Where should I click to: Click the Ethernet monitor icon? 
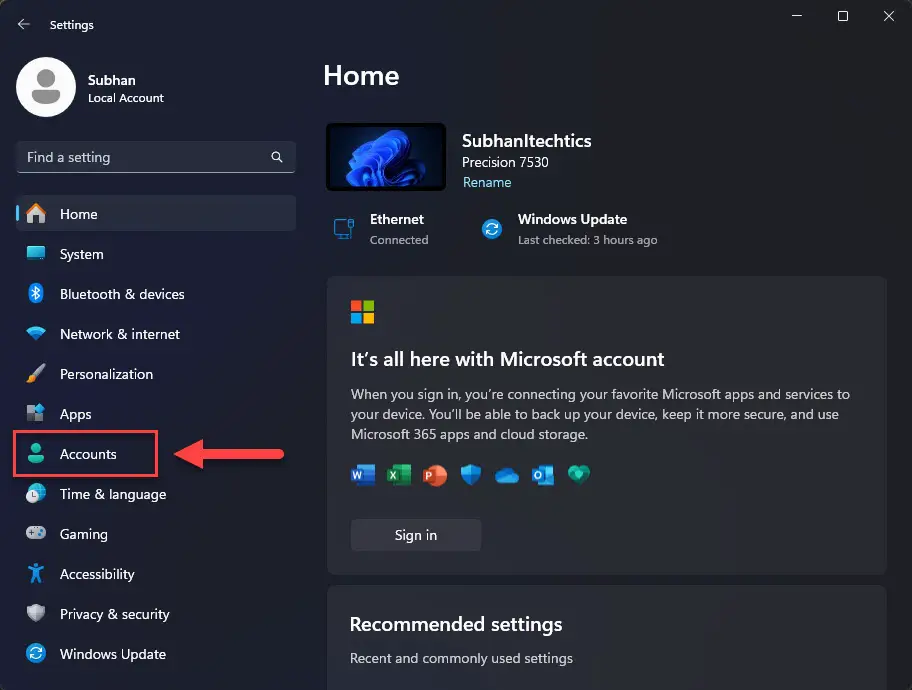tap(344, 229)
